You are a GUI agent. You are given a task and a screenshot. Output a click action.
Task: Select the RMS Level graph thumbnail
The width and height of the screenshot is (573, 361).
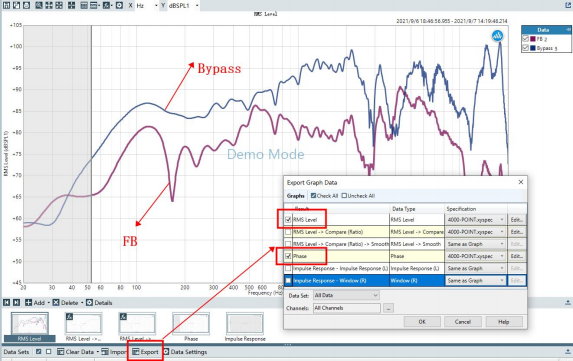tap(30, 327)
